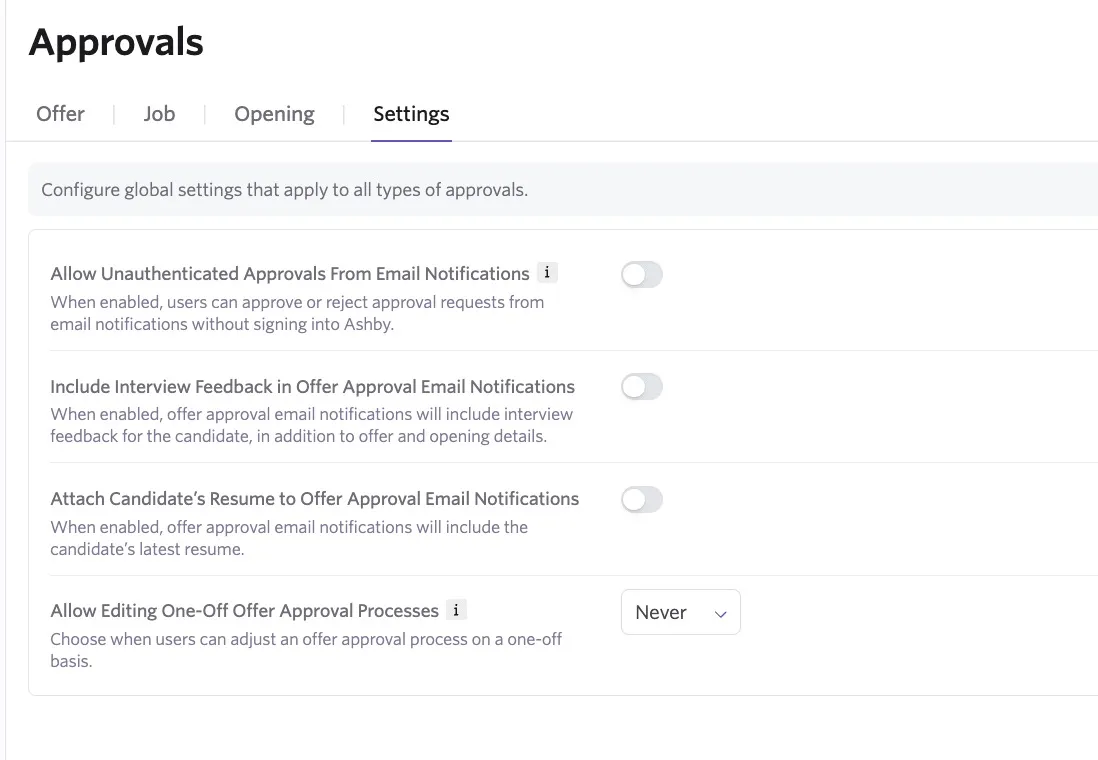This screenshot has height=760, width=1098.
Task: Enable Allow Unauthenticated Approvals toggle
Action: coord(641,275)
